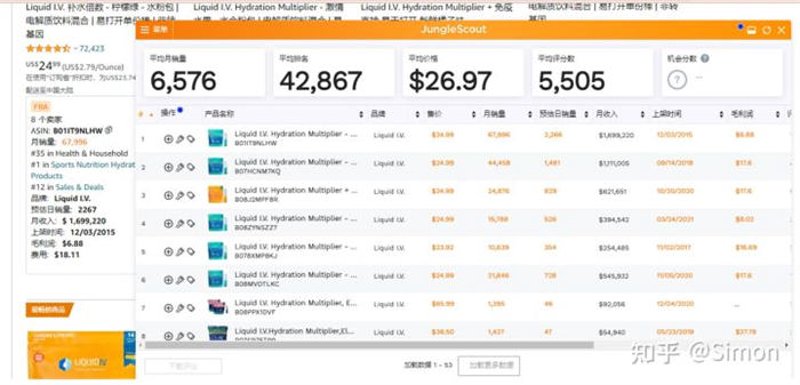Click the pin icon in row 3 (orange product)
Screen dimensions: 800x385
coord(180,195)
